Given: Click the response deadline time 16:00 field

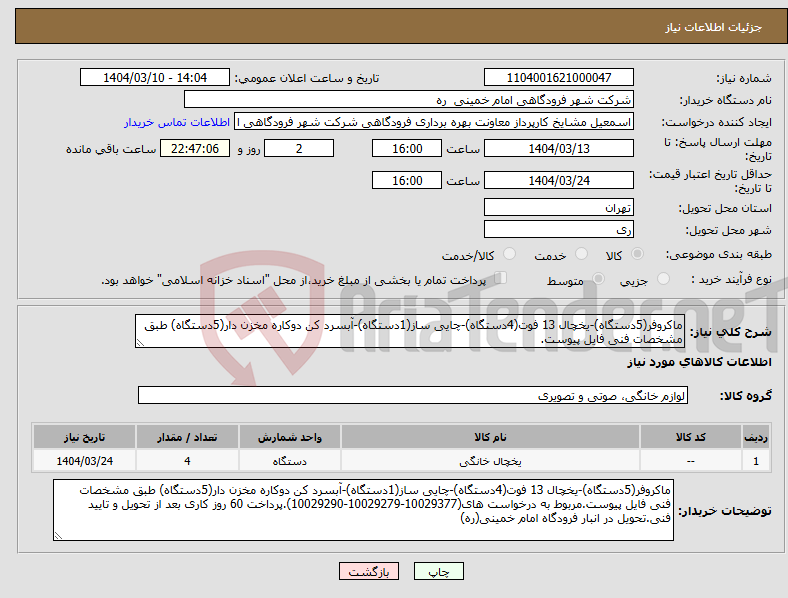Looking at the screenshot, I should tap(407, 148).
